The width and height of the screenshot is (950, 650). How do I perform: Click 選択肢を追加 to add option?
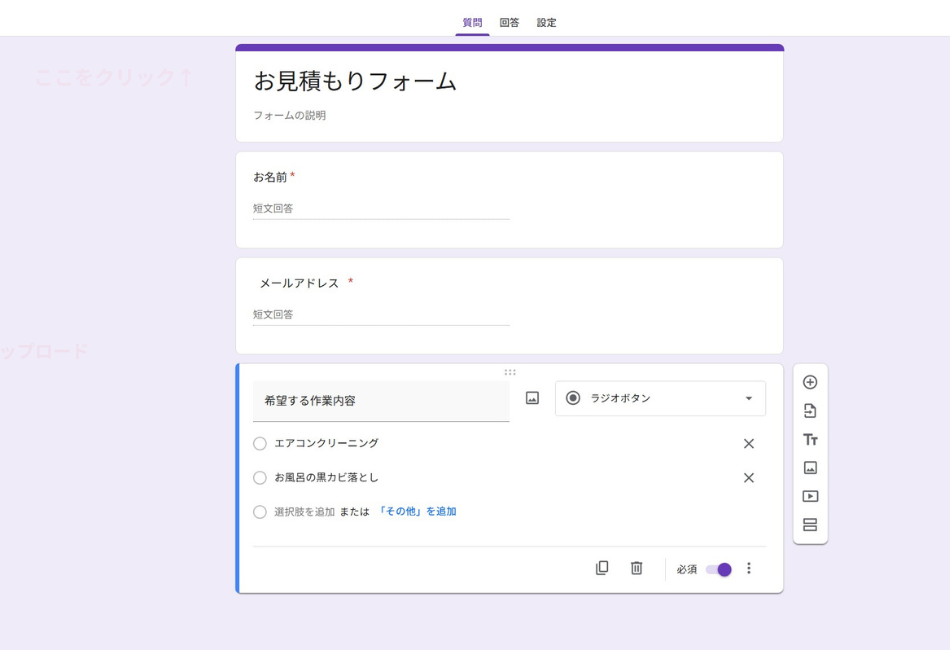[304, 512]
